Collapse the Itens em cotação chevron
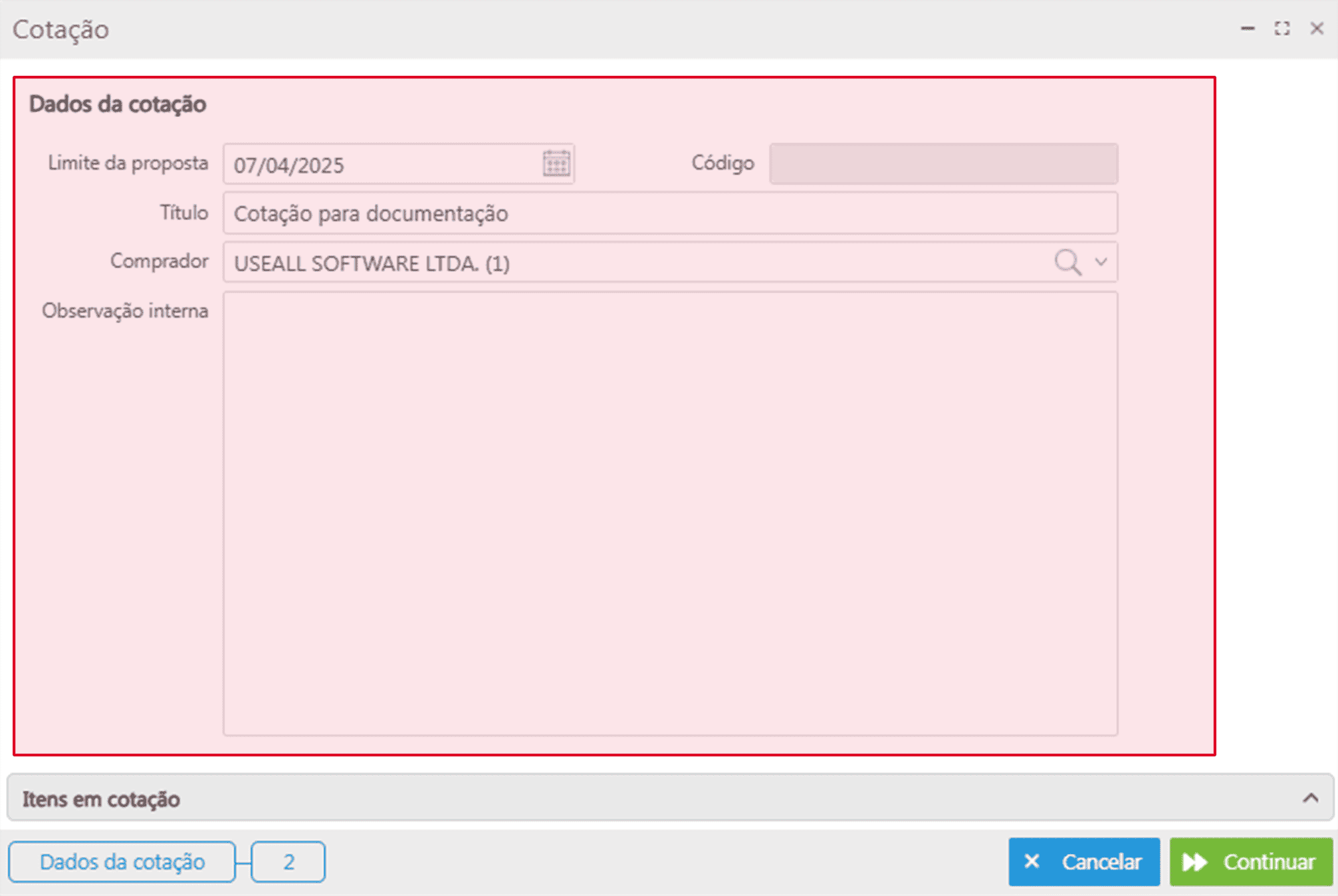The image size is (1338, 896). pyautogui.click(x=1310, y=798)
